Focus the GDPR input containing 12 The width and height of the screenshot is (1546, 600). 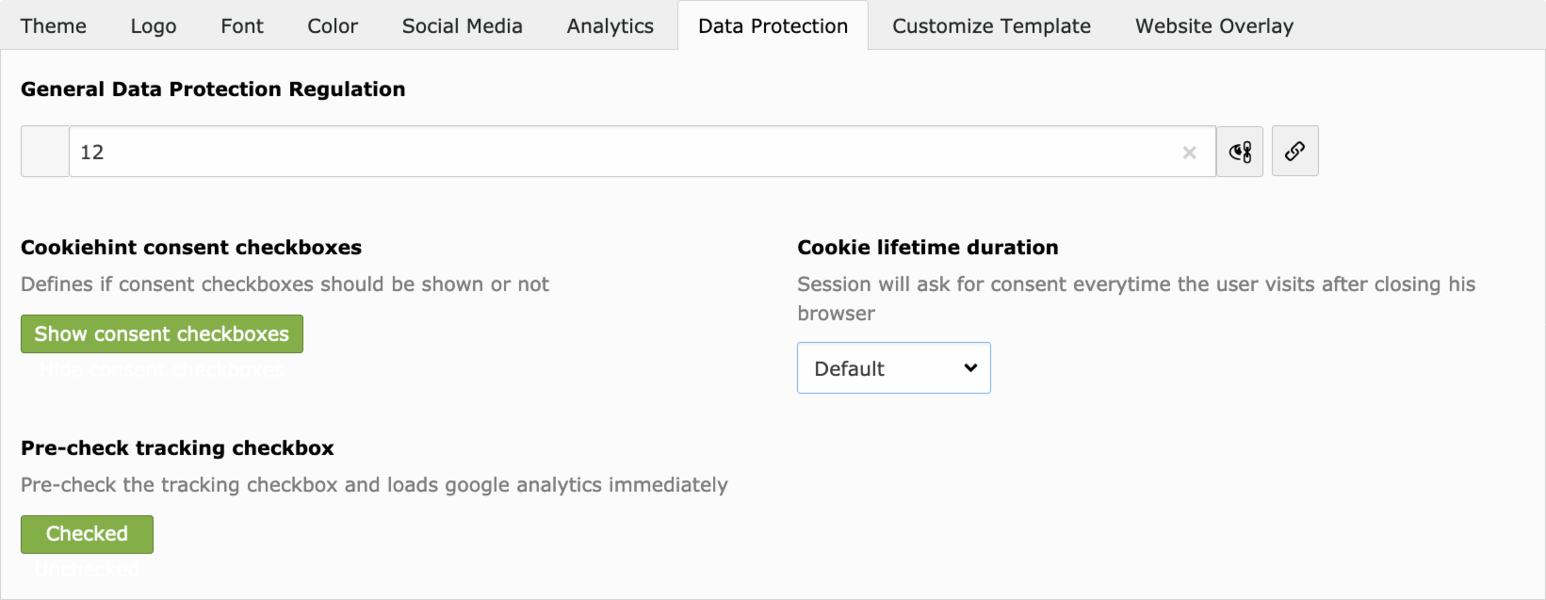642,151
